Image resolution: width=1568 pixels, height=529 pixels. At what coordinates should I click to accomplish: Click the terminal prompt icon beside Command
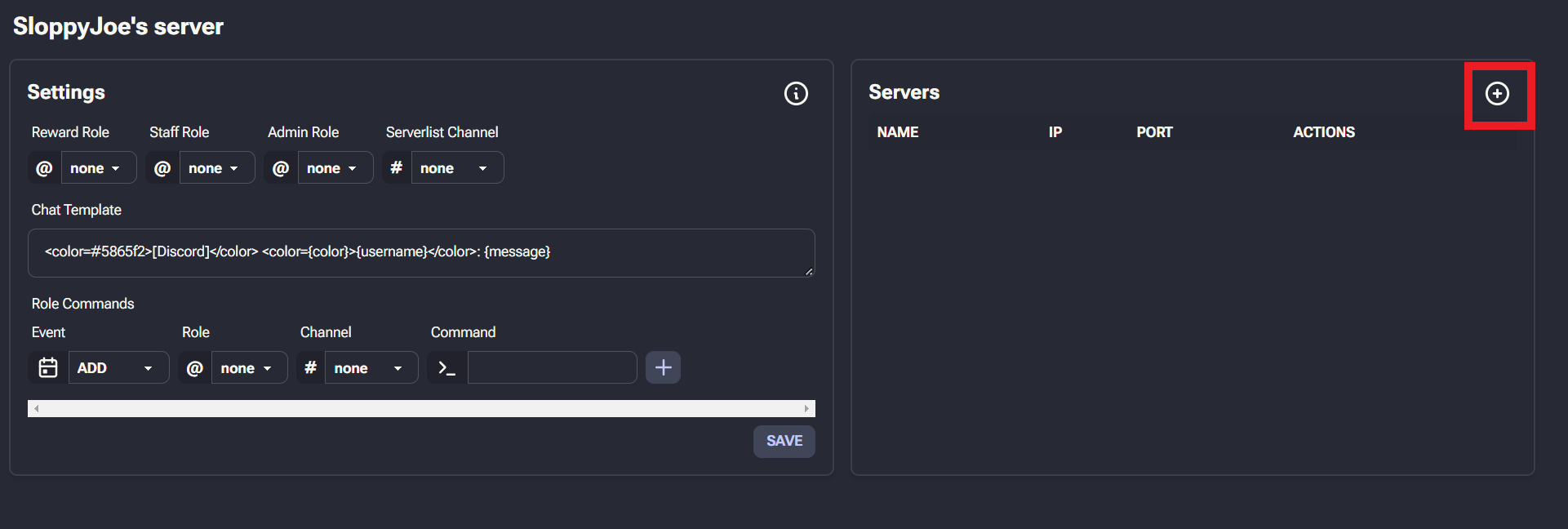[446, 368]
